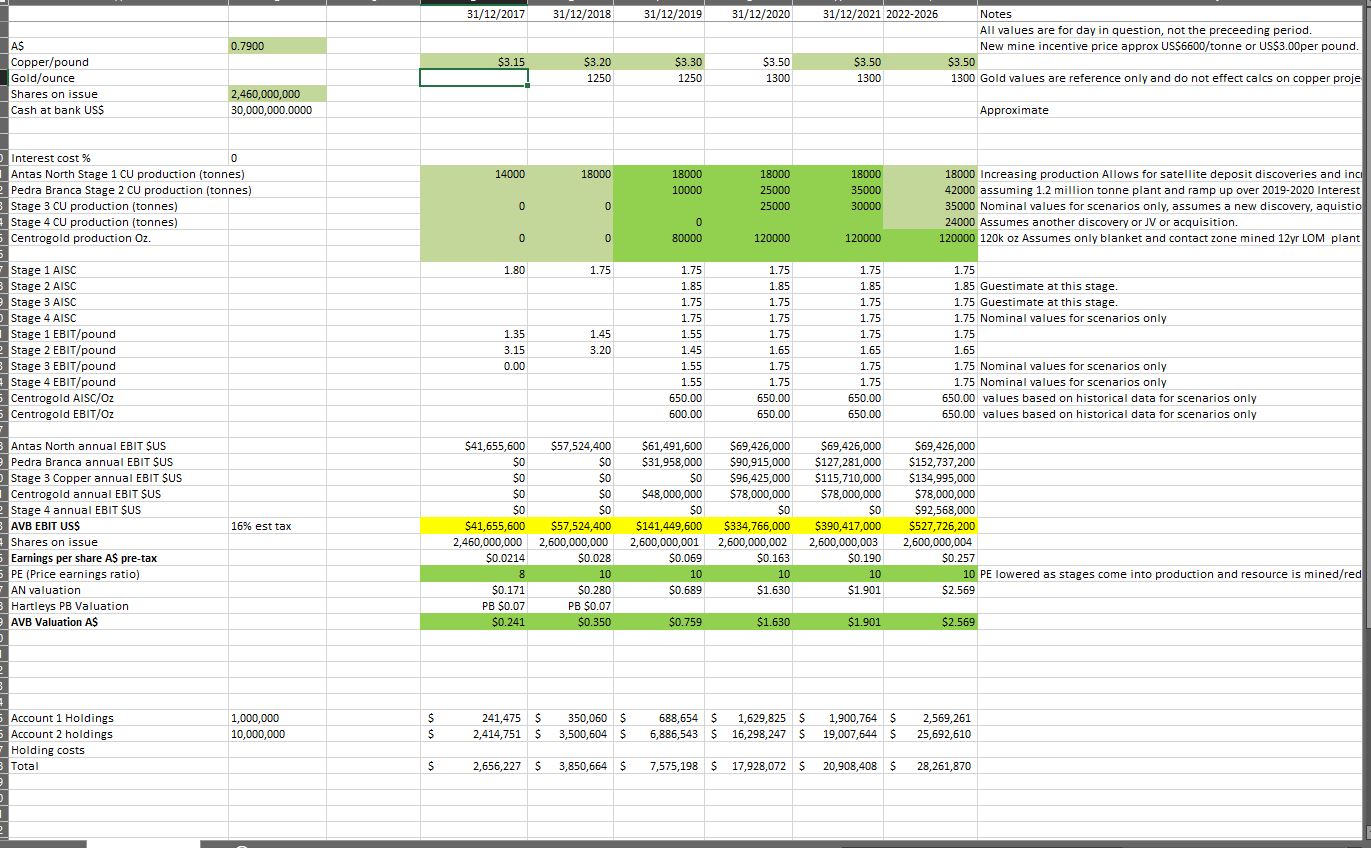Select the Stage 3 AISC row label
1371x848 pixels.
tap(43, 302)
